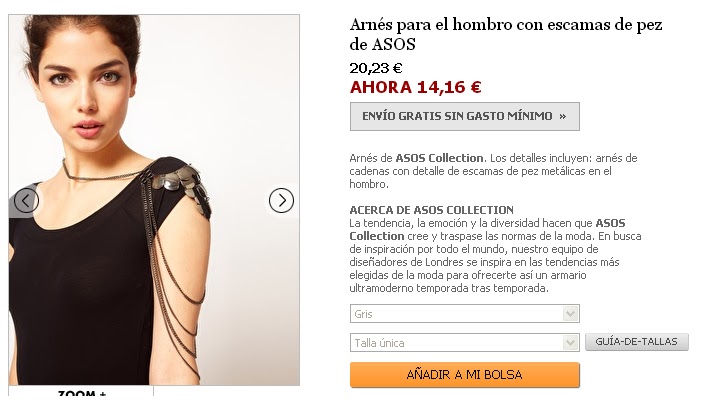Click the empty tab beside ZOOM +
The width and height of the screenshot is (712, 402).
[227, 392]
